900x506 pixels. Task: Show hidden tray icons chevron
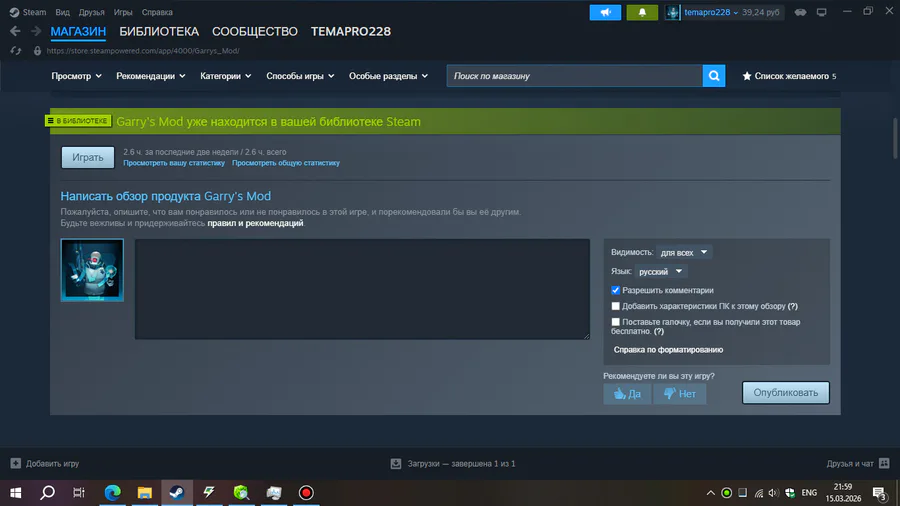[711, 493]
